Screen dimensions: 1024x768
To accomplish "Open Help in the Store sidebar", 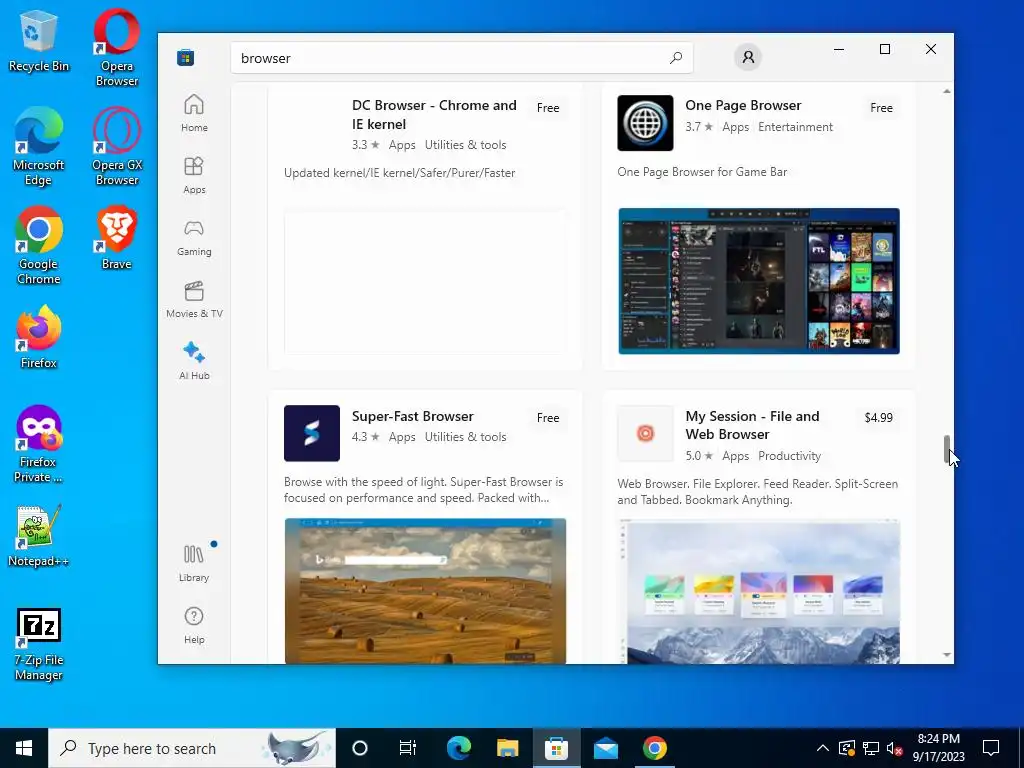I will tap(194, 626).
